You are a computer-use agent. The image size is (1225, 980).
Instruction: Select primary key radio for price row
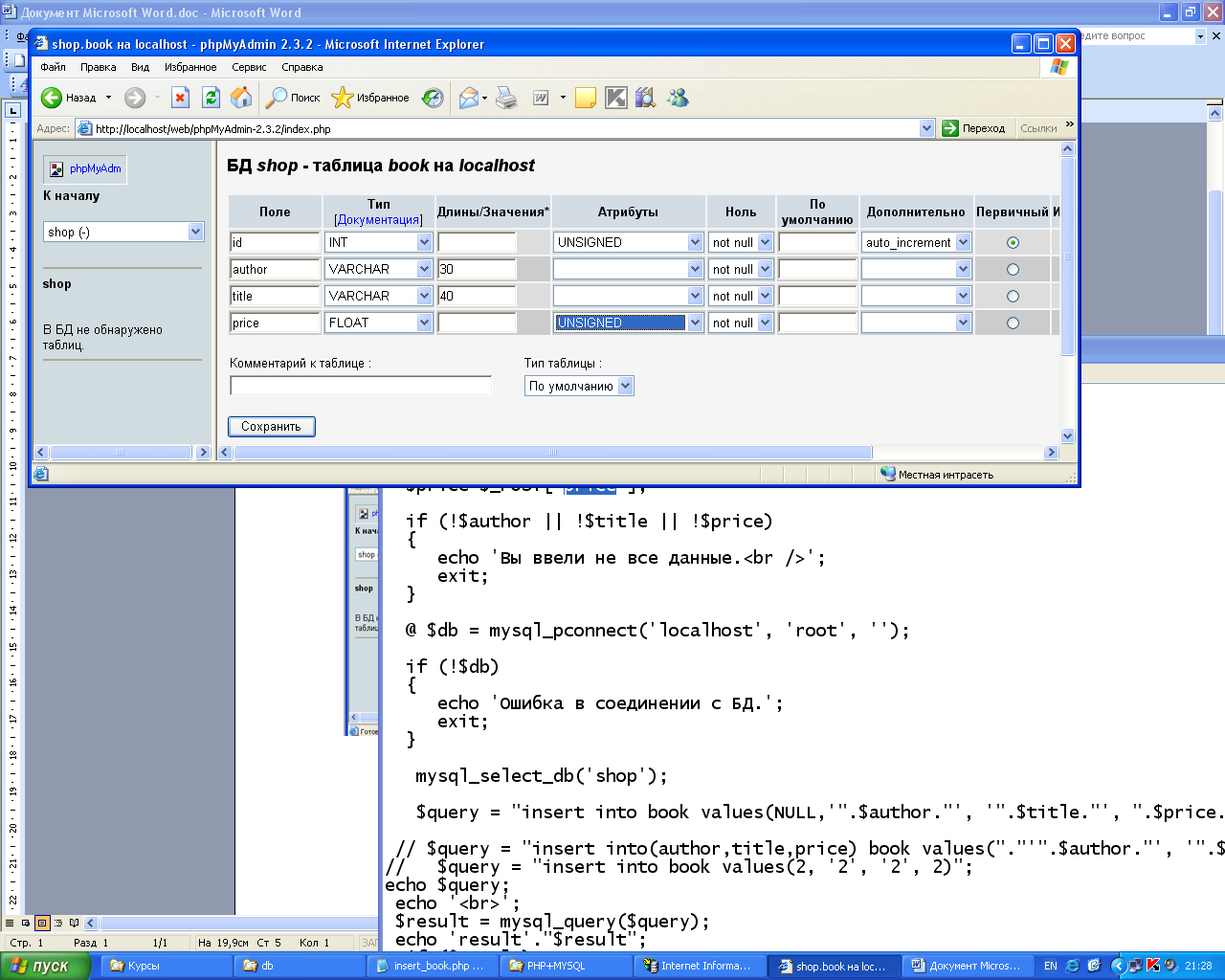[1013, 323]
